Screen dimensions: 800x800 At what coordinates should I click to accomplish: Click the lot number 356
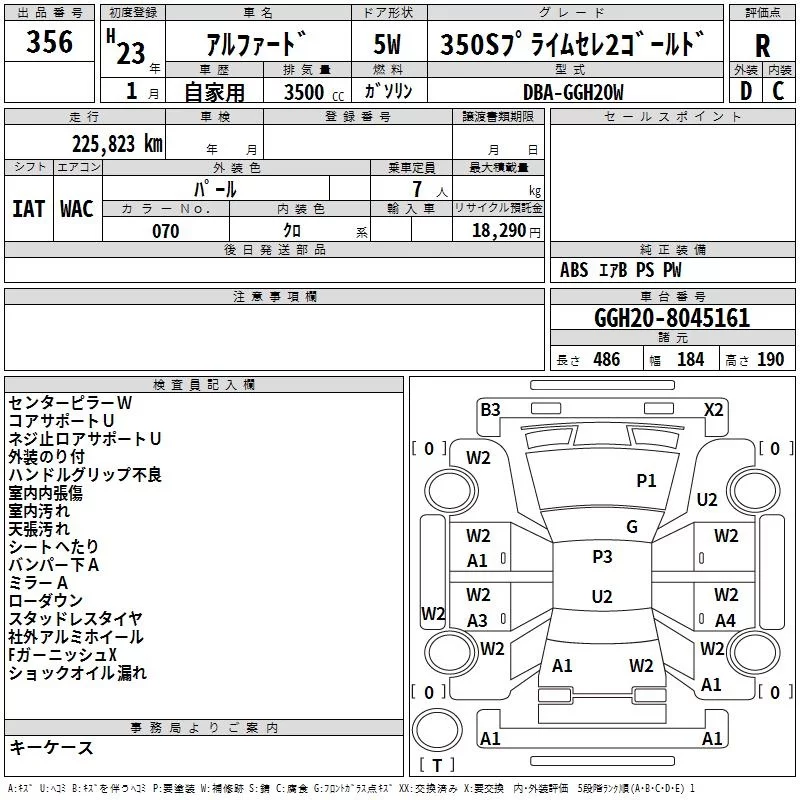[x=50, y=42]
